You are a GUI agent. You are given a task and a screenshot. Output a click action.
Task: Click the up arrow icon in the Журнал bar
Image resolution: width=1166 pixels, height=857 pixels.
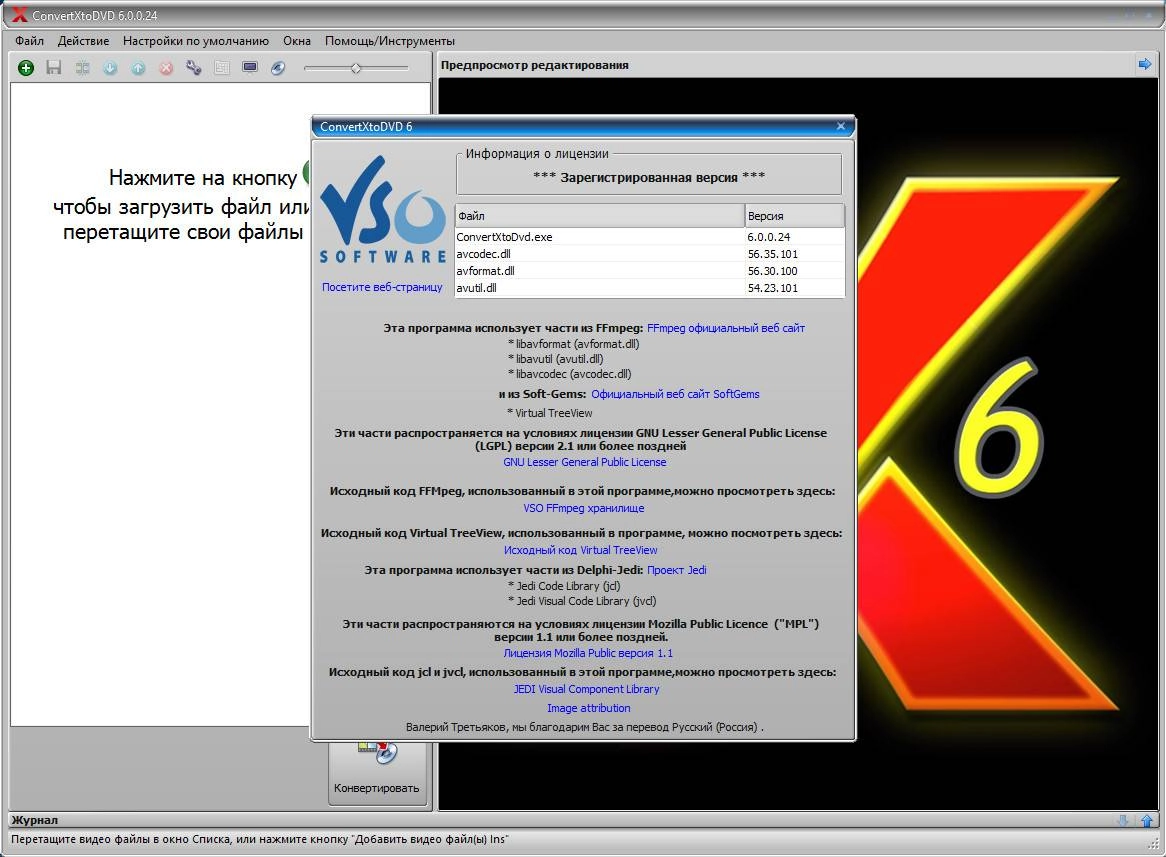(x=1147, y=821)
